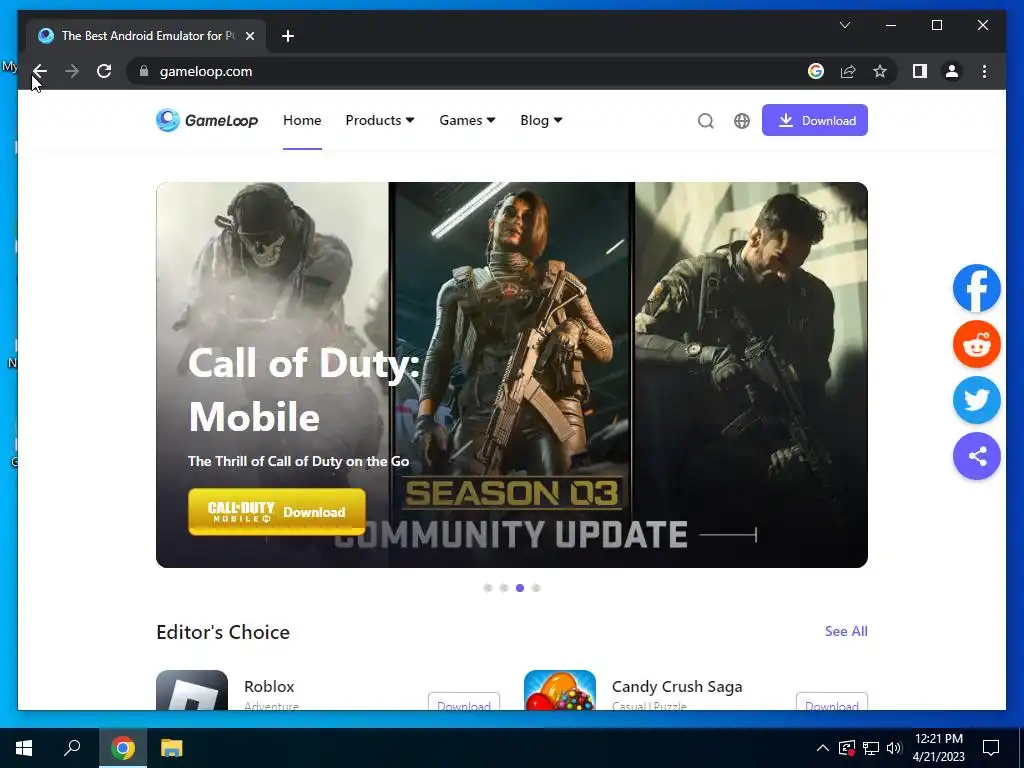Expand the Blog dropdown menu
The width and height of the screenshot is (1024, 768).
click(541, 120)
